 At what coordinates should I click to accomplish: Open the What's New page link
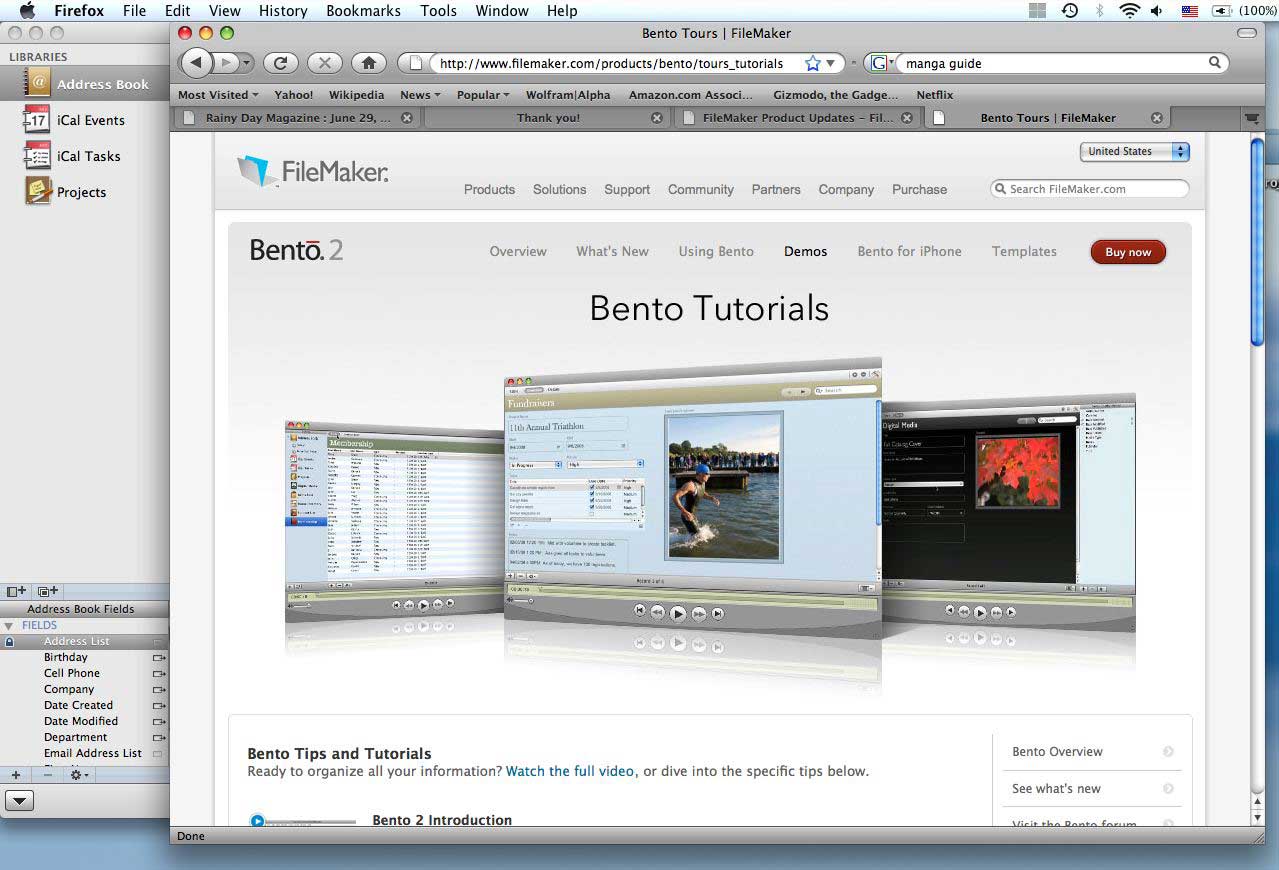click(612, 251)
